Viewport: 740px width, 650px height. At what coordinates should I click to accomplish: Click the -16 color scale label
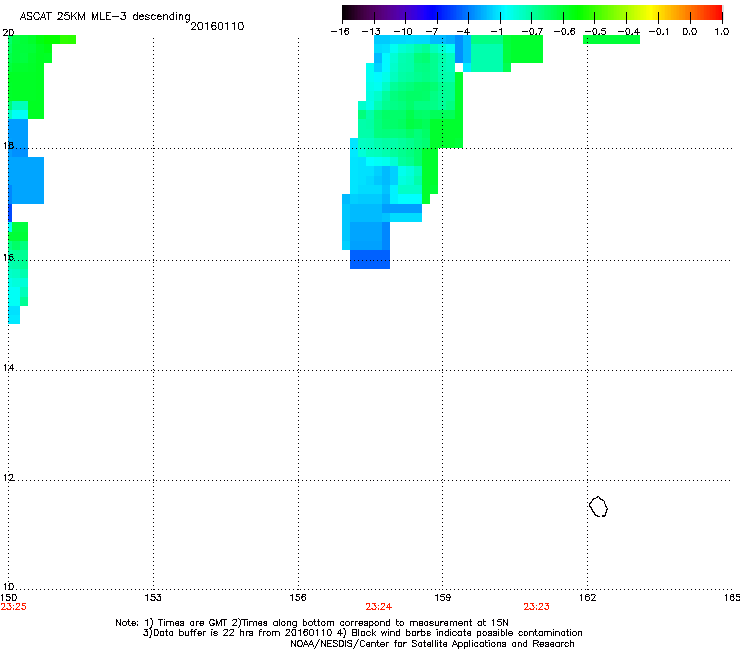340,32
